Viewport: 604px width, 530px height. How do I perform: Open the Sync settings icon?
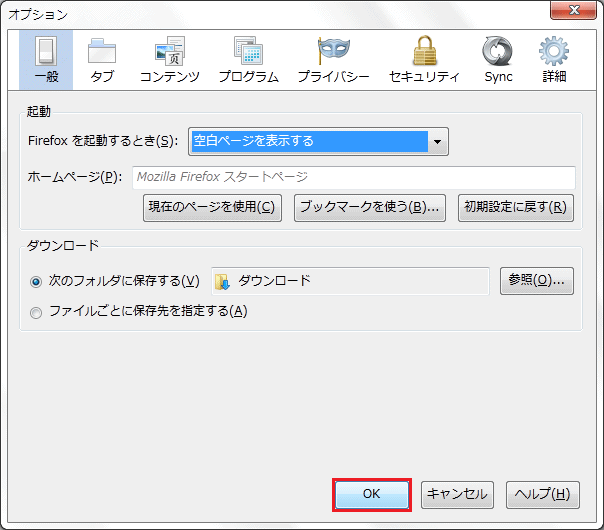497,50
